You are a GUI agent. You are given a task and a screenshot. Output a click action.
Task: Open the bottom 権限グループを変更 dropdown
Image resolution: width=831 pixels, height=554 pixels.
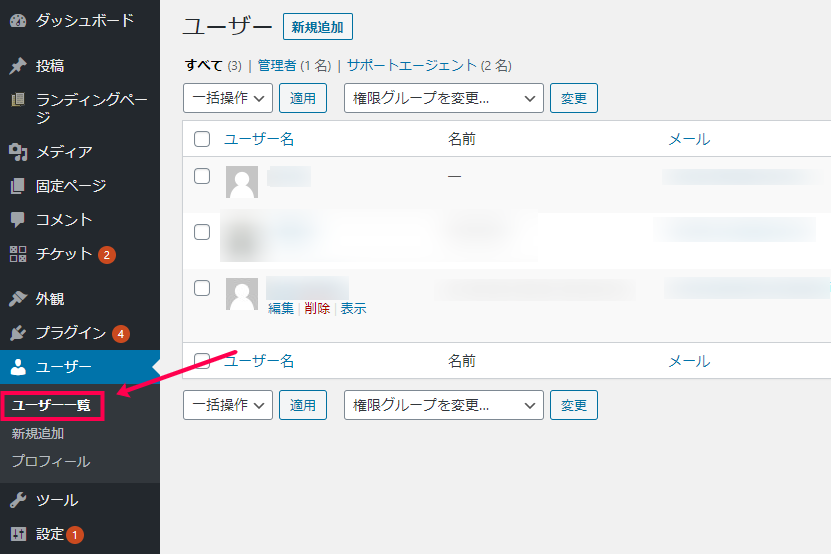click(444, 405)
